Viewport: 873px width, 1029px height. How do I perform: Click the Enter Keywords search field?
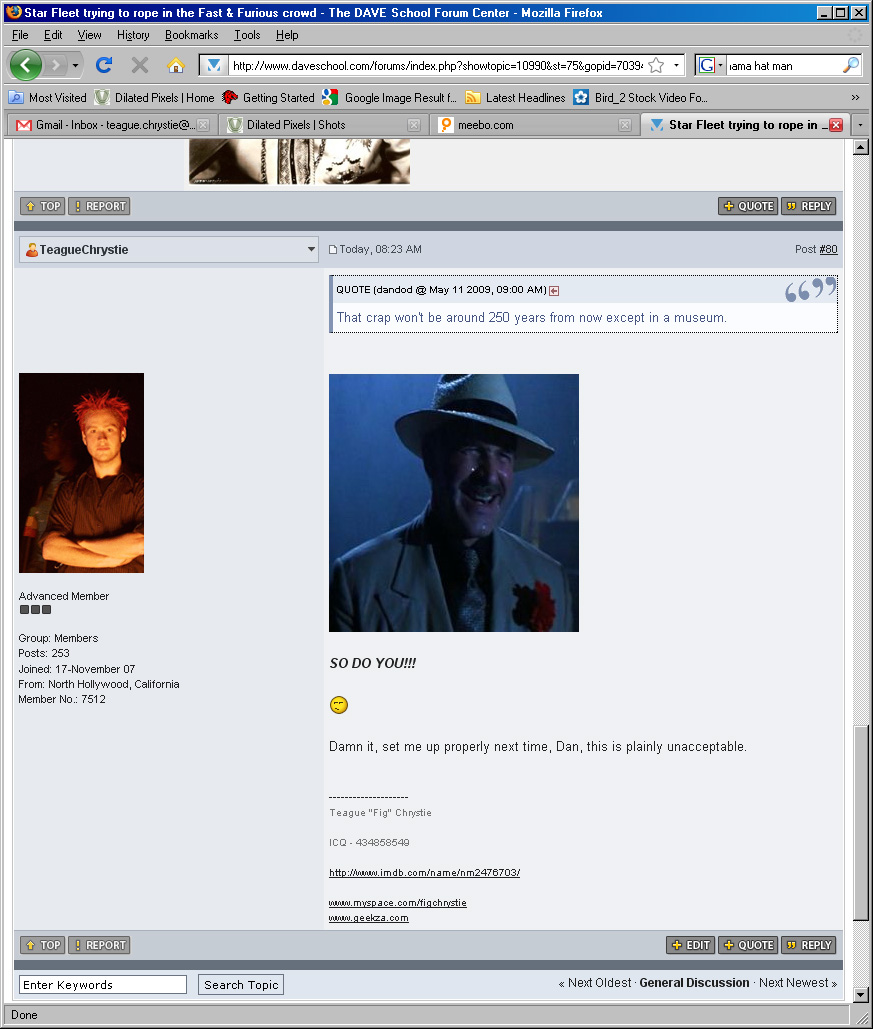tap(103, 984)
